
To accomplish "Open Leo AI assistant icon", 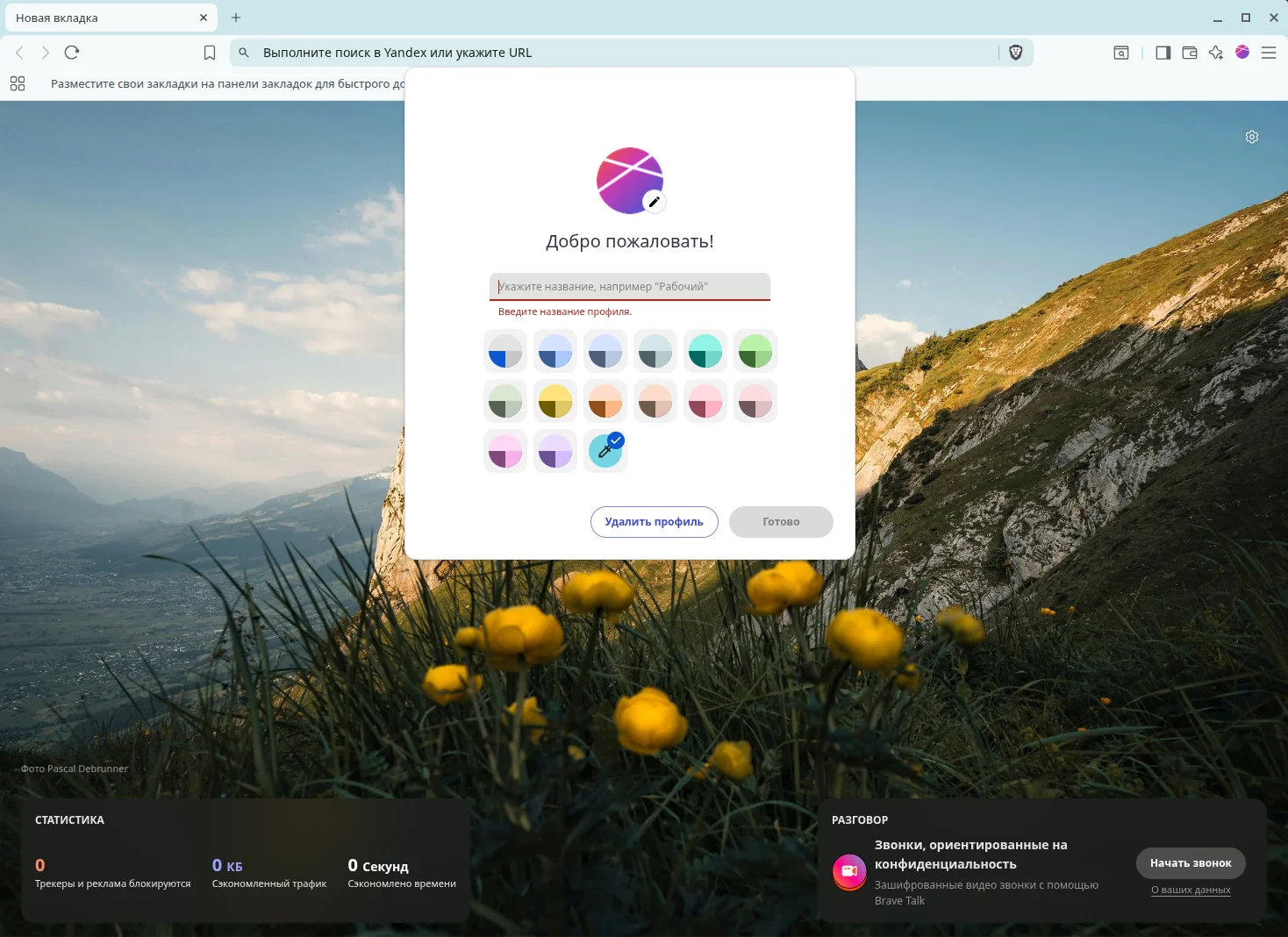I will click(1216, 53).
